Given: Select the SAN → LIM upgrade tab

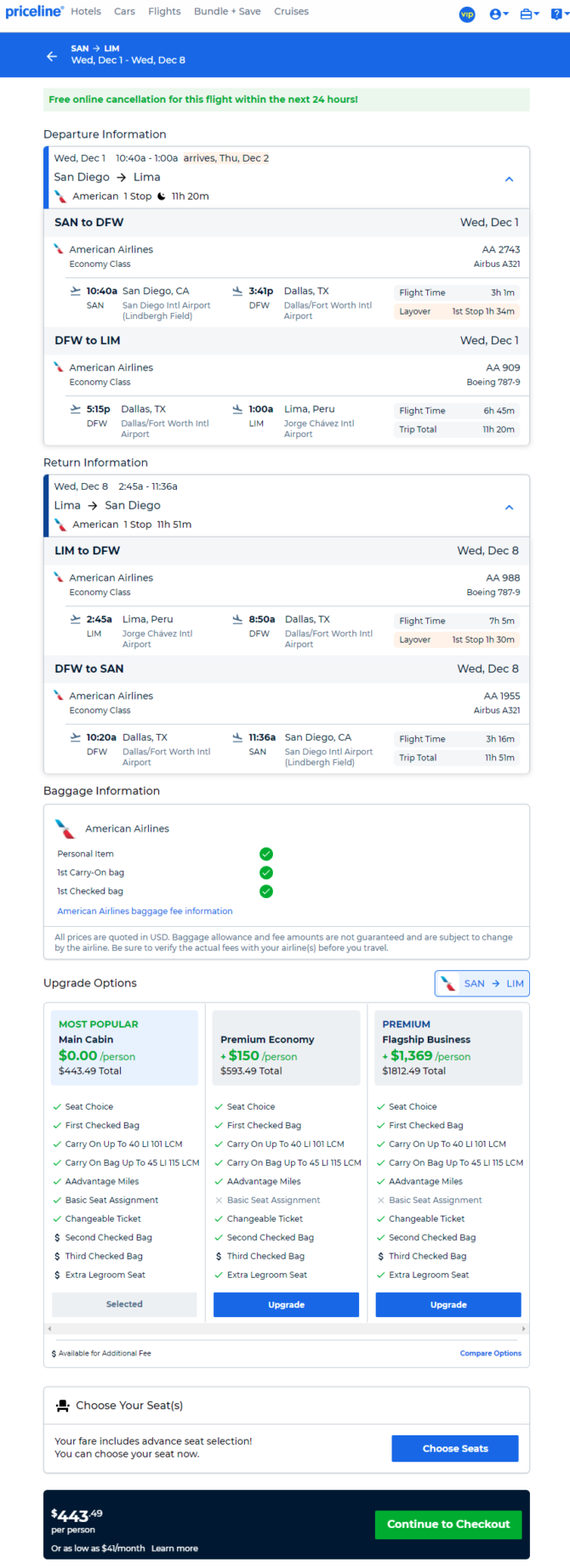Looking at the screenshot, I should pos(482,984).
